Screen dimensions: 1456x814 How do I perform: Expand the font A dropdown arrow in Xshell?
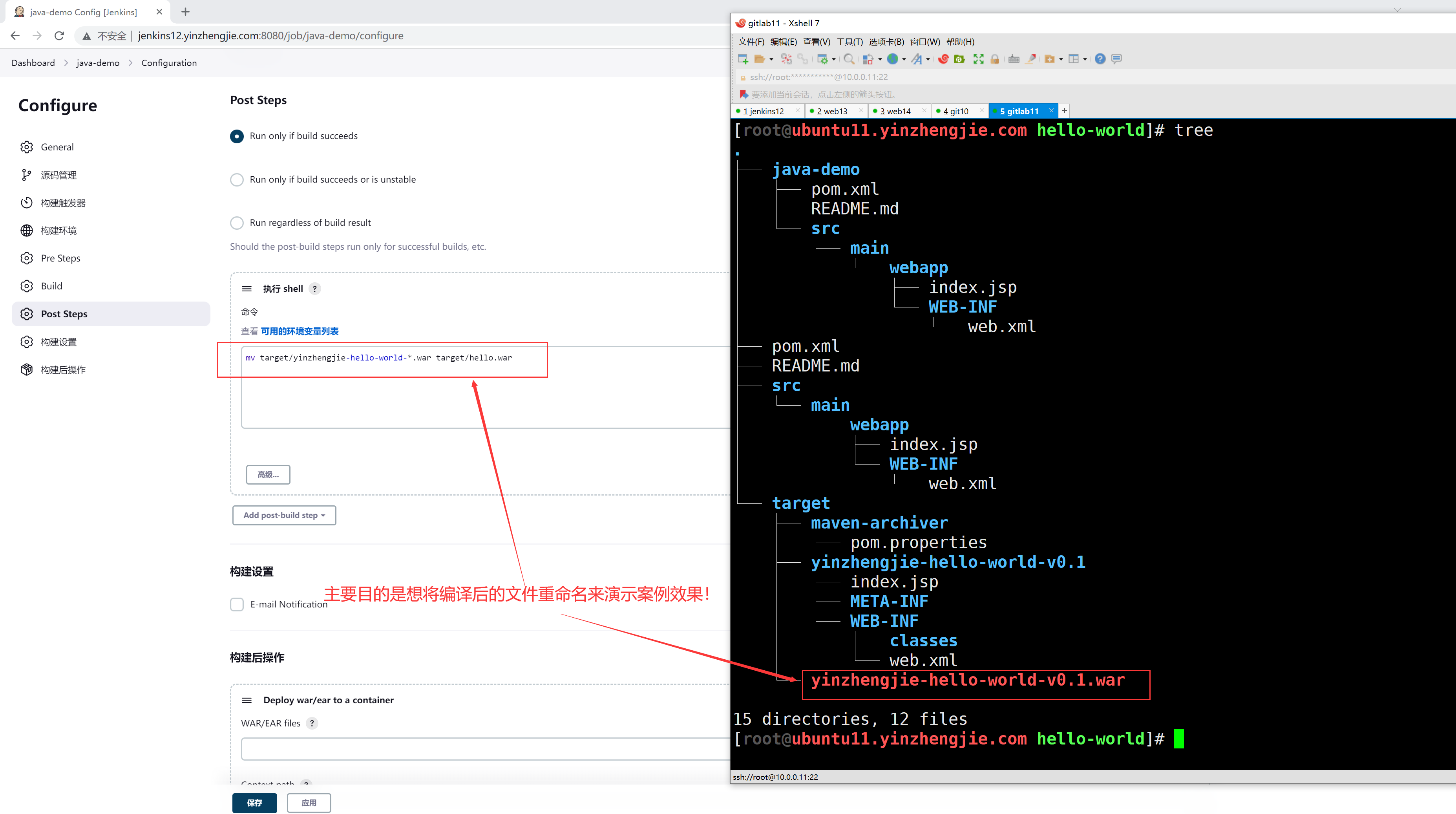click(928, 59)
